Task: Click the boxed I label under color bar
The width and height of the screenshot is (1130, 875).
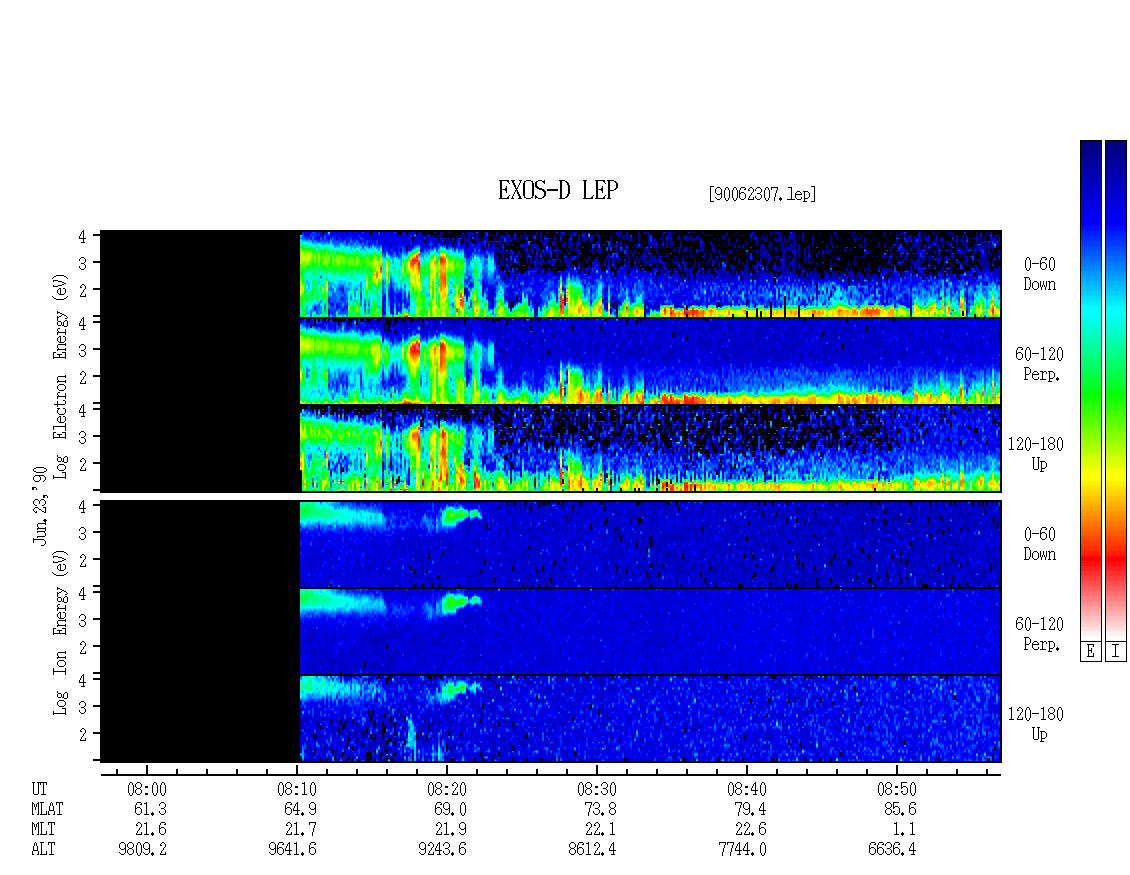Action: [1116, 651]
